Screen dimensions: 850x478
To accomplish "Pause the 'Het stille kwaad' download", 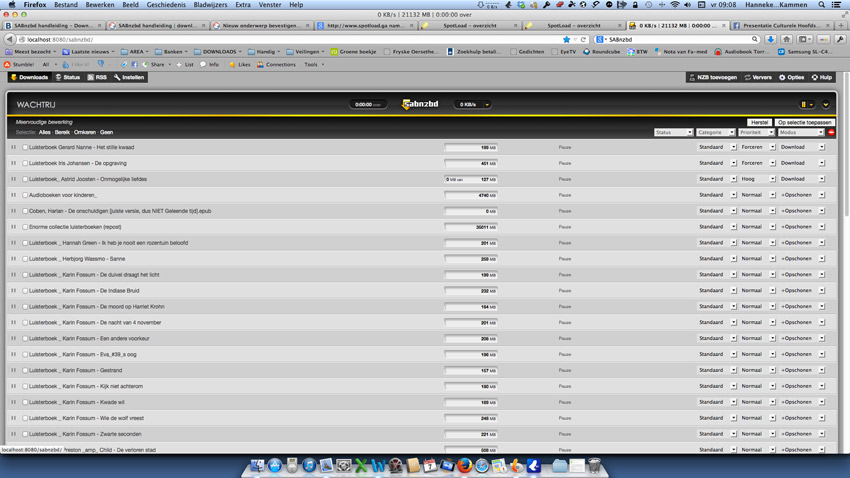I will point(14,147).
